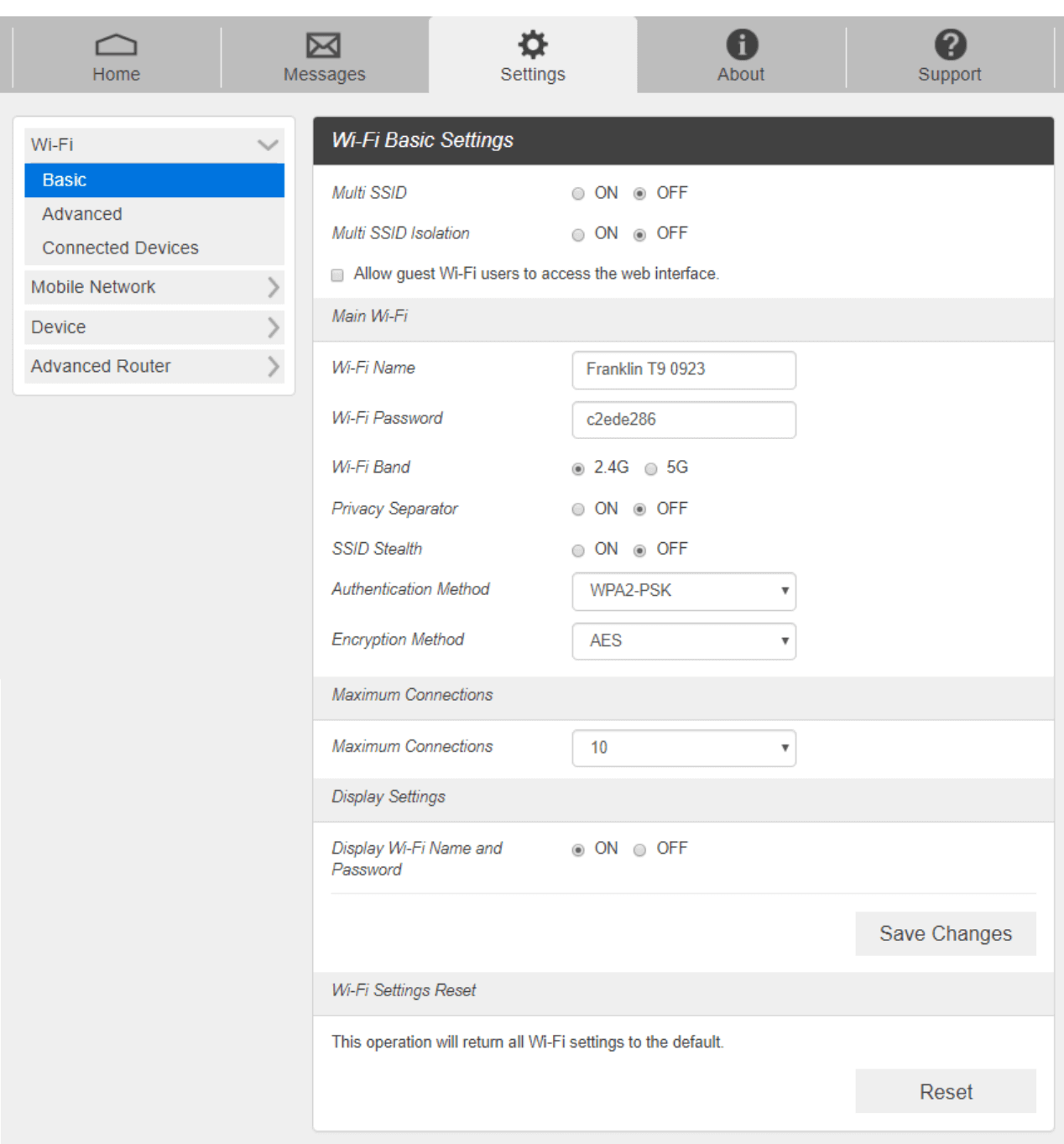The image size is (1064, 1144).
Task: Click the Support question mark icon
Action: (949, 44)
